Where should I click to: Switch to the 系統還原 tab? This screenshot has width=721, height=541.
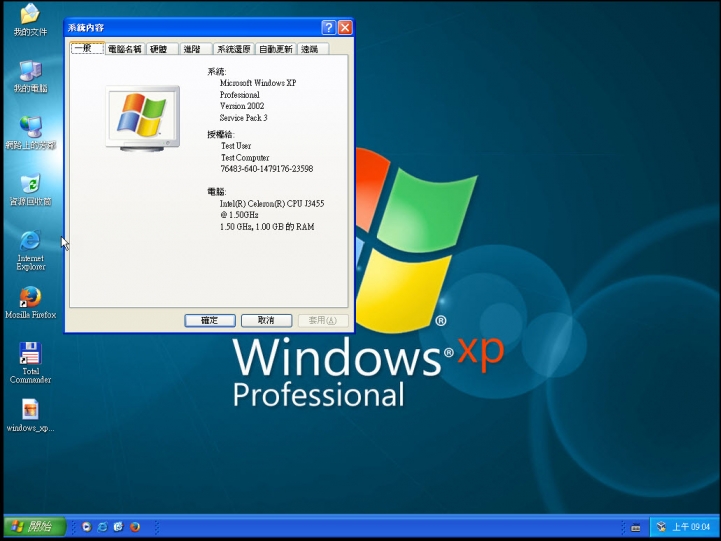(x=234, y=49)
